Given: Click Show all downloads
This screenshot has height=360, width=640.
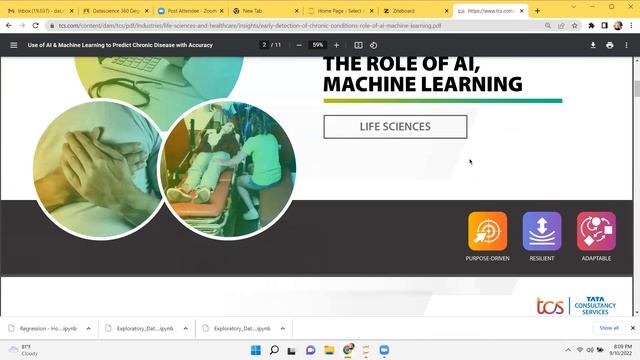Looking at the screenshot, I should coord(609,328).
